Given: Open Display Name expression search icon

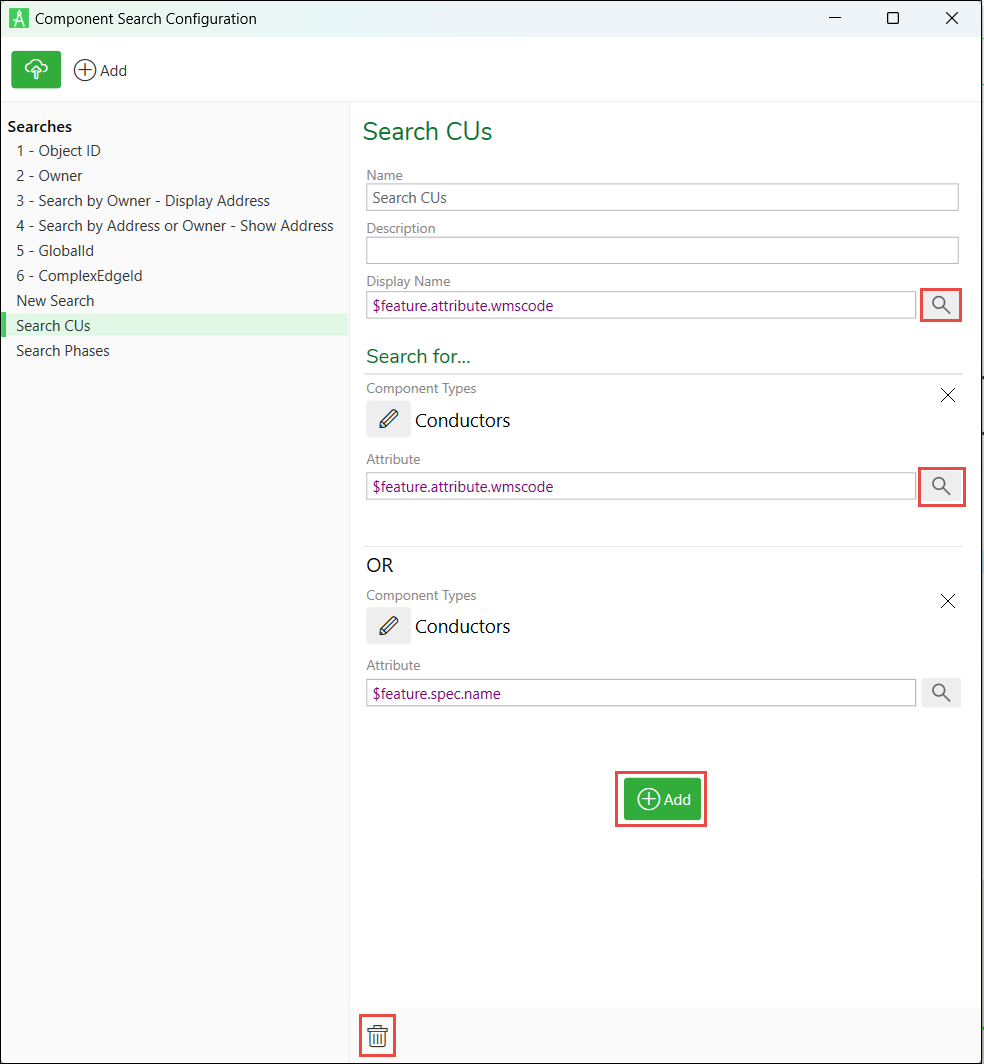Looking at the screenshot, I should tap(941, 305).
